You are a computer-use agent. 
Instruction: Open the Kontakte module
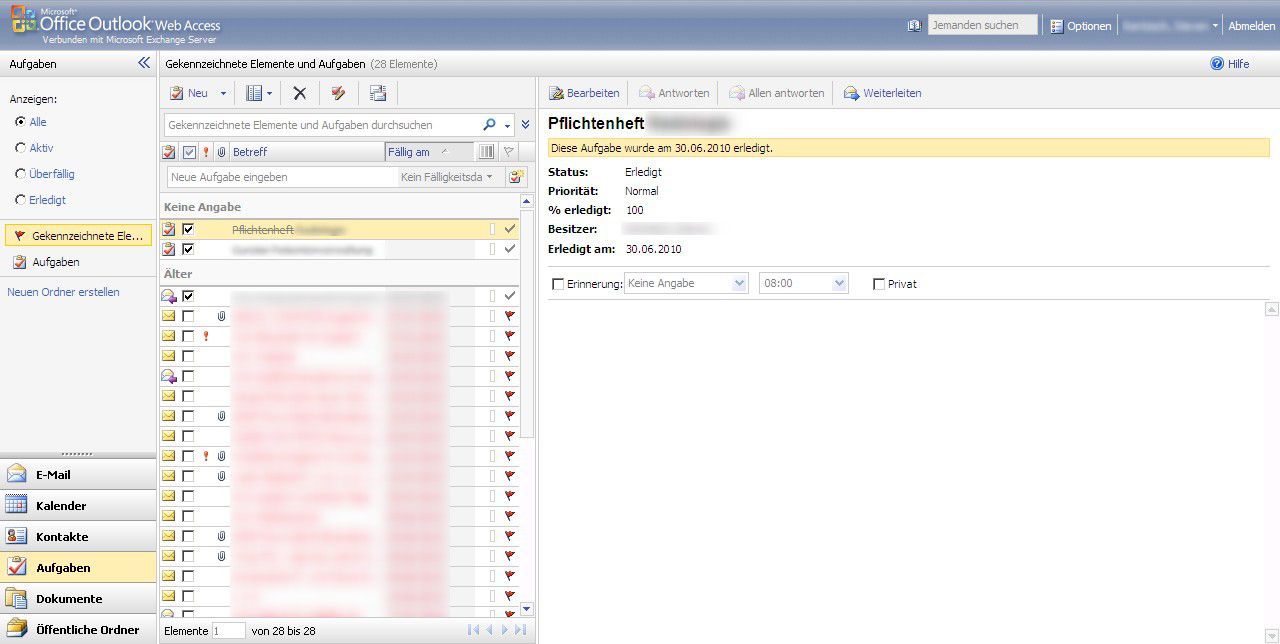point(63,536)
